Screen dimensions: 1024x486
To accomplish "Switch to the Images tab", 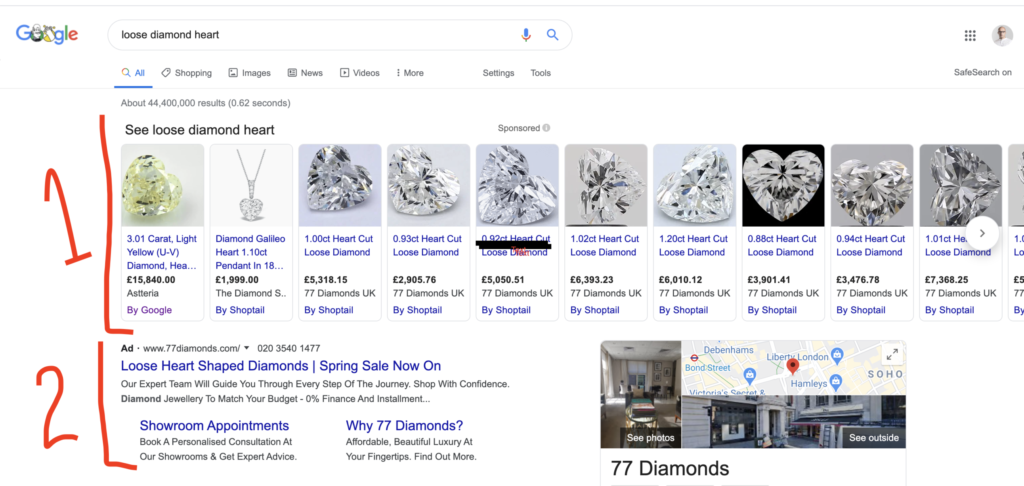I will coord(249,73).
